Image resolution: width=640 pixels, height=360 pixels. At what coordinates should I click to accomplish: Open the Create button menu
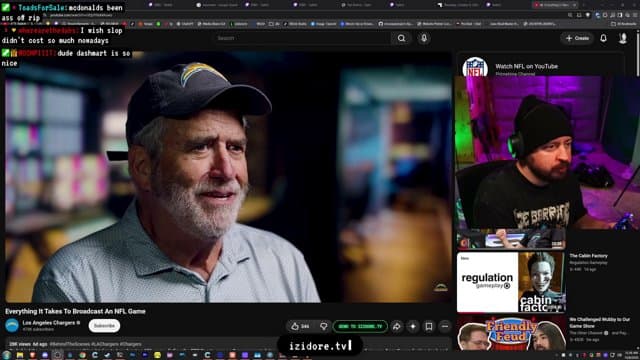pos(577,38)
